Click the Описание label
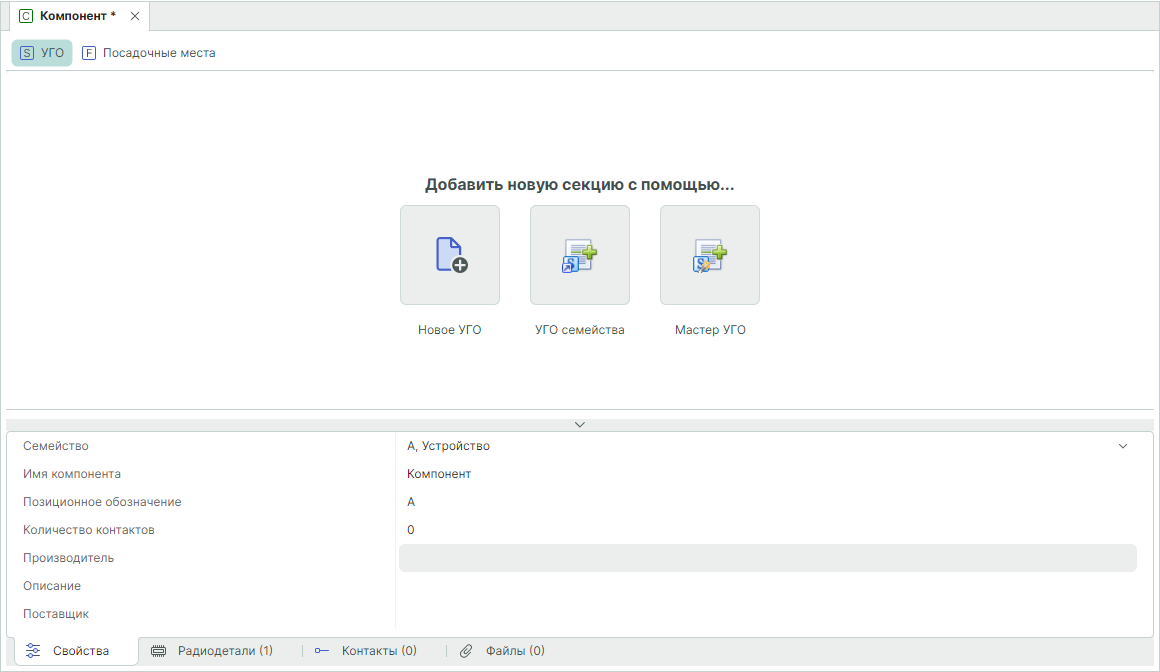This screenshot has height=672, width=1160. click(x=52, y=586)
